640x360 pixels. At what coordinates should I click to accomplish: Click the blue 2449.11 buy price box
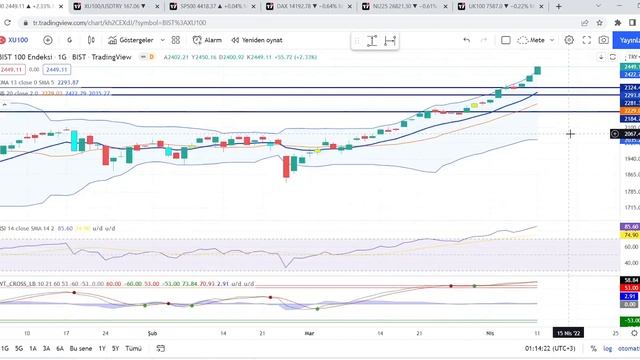click(x=56, y=70)
